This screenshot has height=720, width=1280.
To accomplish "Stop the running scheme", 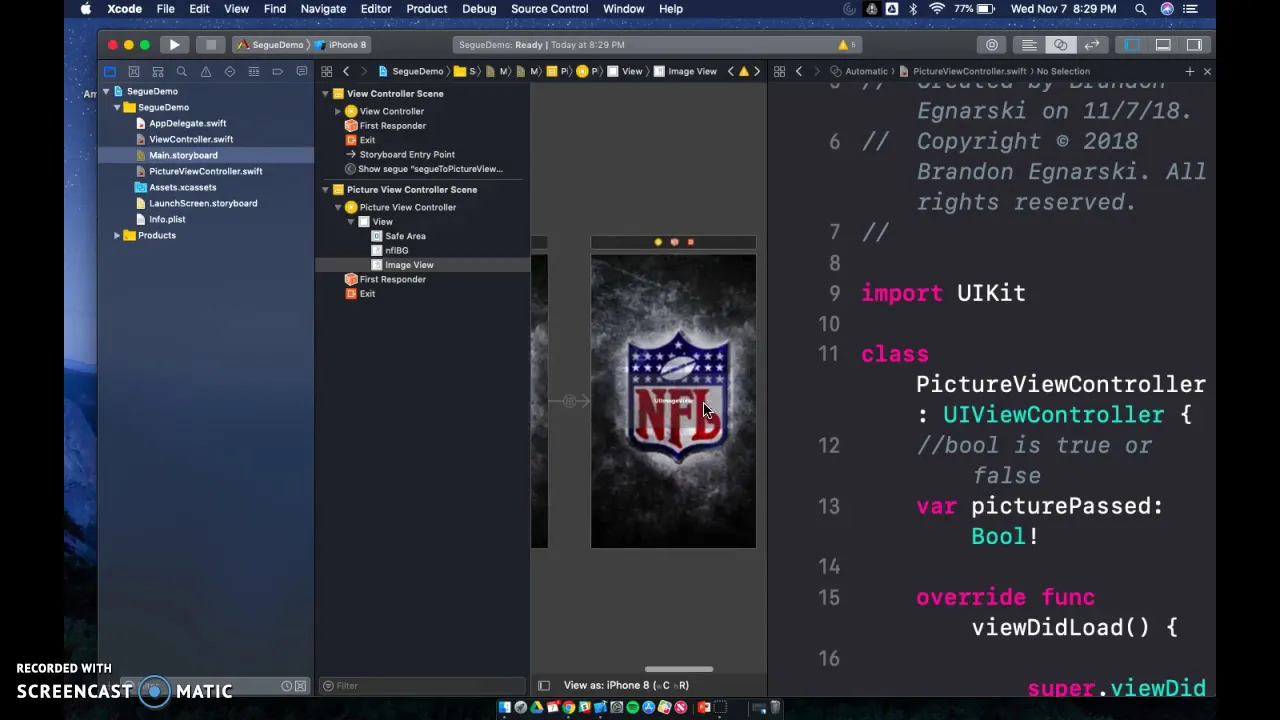I will pos(210,45).
